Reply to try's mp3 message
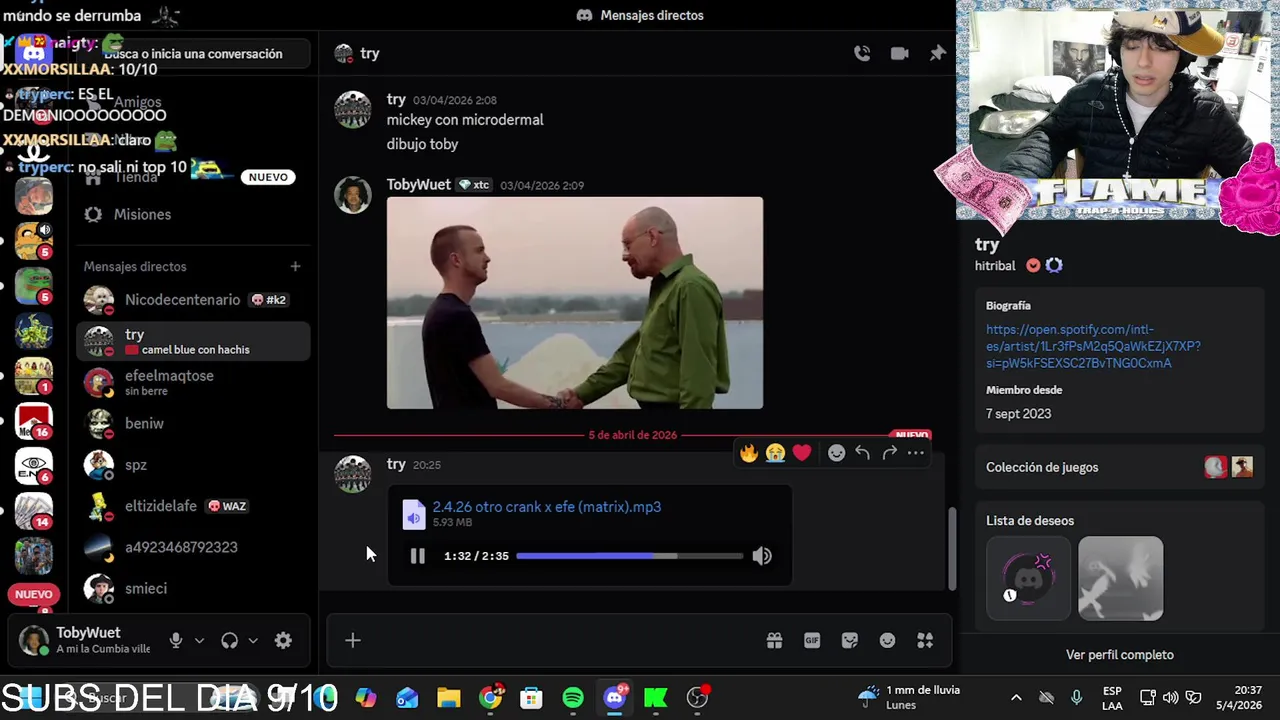Viewport: 1280px width, 720px height. pyautogui.click(x=862, y=453)
